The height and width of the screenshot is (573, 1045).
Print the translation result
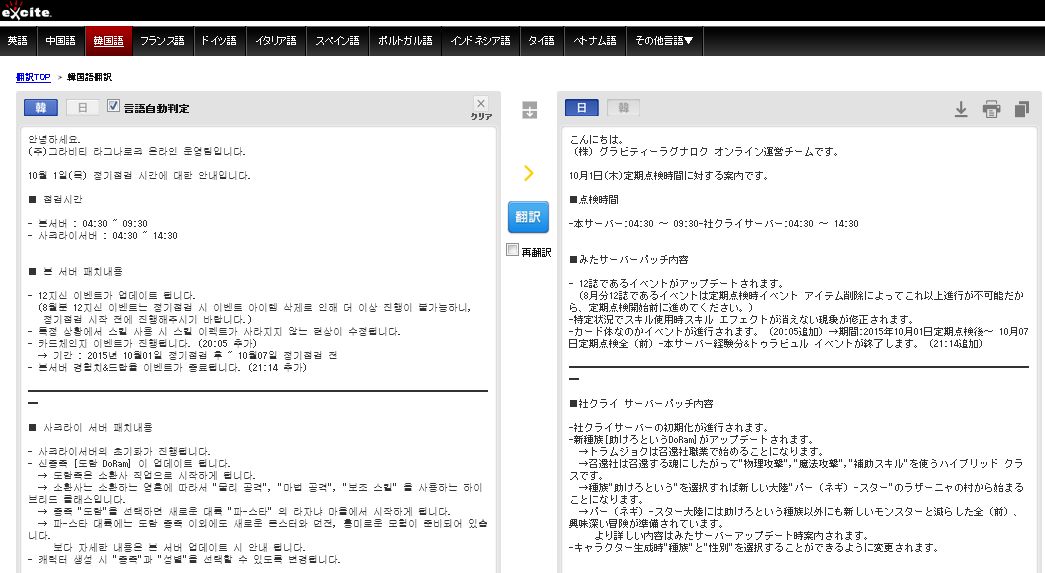pos(992,109)
